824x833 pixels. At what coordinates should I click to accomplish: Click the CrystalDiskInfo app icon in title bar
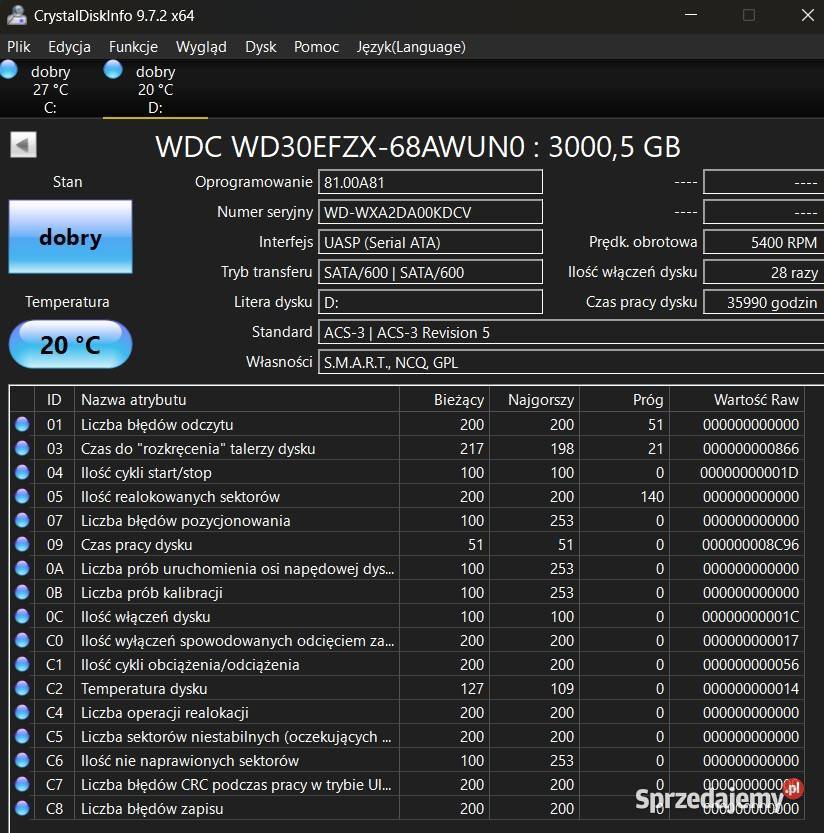[16, 15]
